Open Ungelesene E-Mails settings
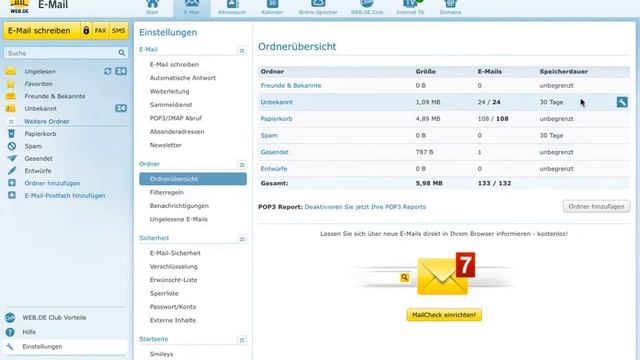Screen dimensions: 640x360 (x=178, y=219)
